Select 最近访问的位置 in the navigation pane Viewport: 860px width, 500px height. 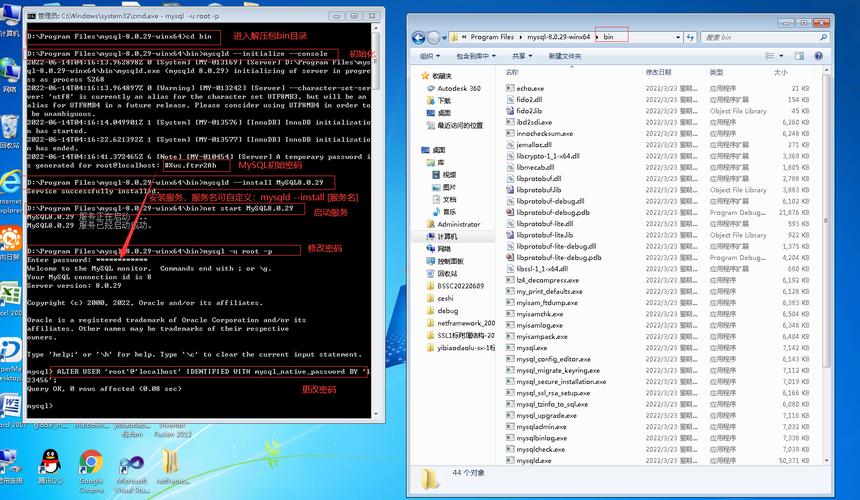(x=460, y=125)
